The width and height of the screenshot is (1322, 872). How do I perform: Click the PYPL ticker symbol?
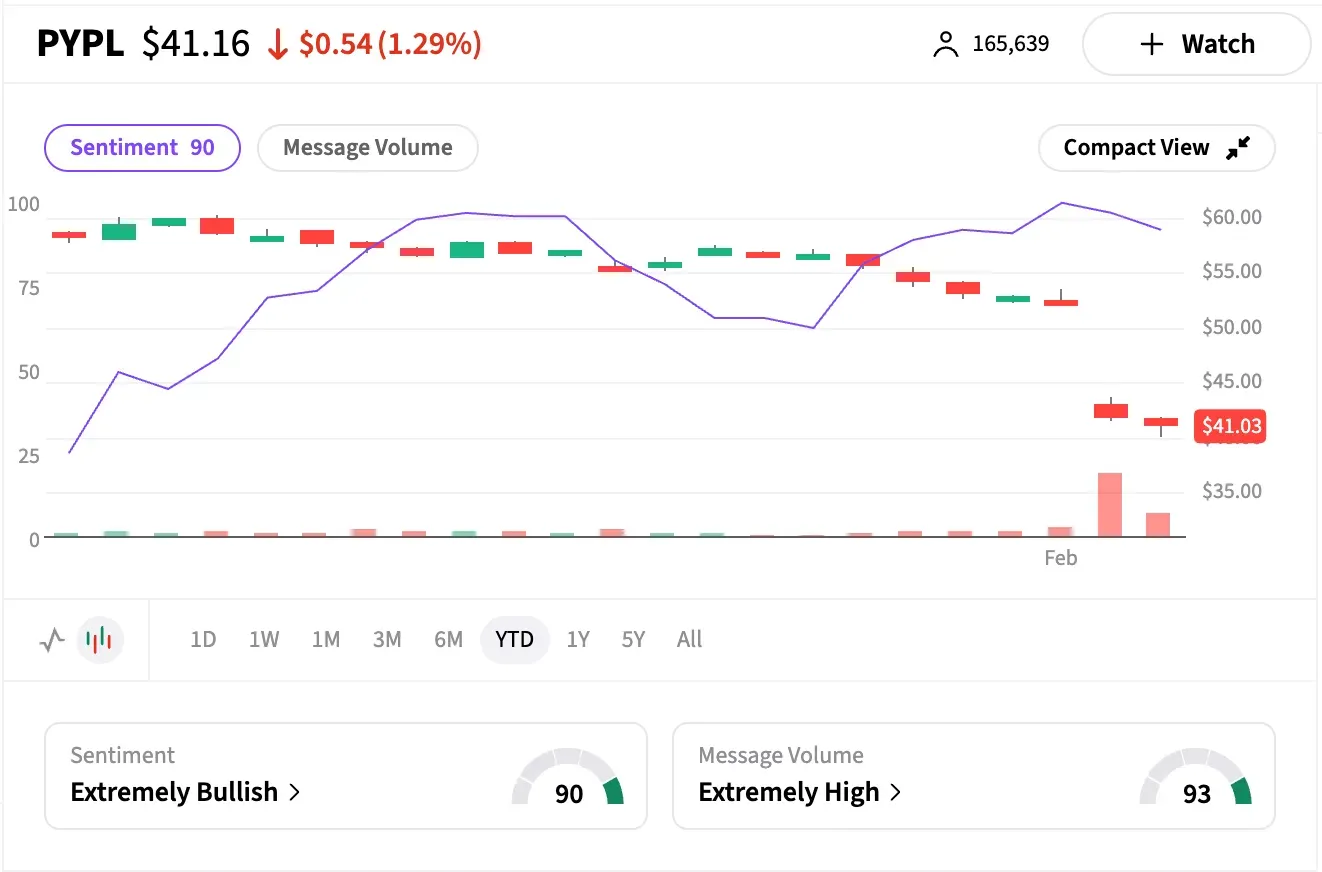[x=80, y=43]
